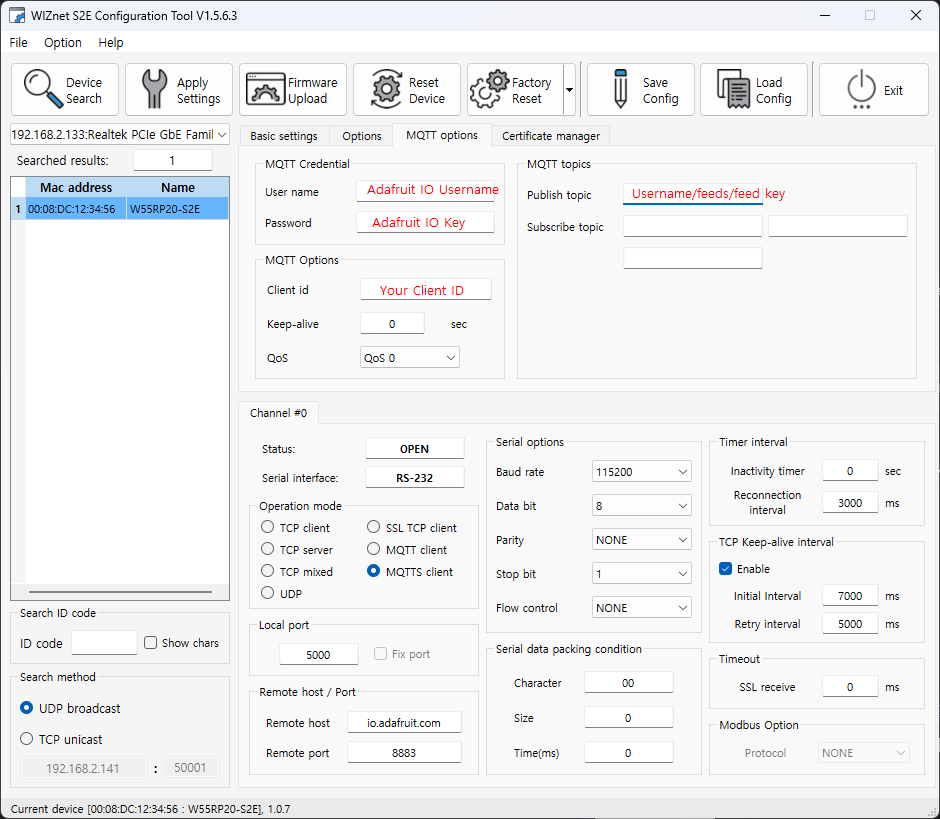Click the Device Search magnifier icon
The height and width of the screenshot is (819, 940).
click(43, 89)
